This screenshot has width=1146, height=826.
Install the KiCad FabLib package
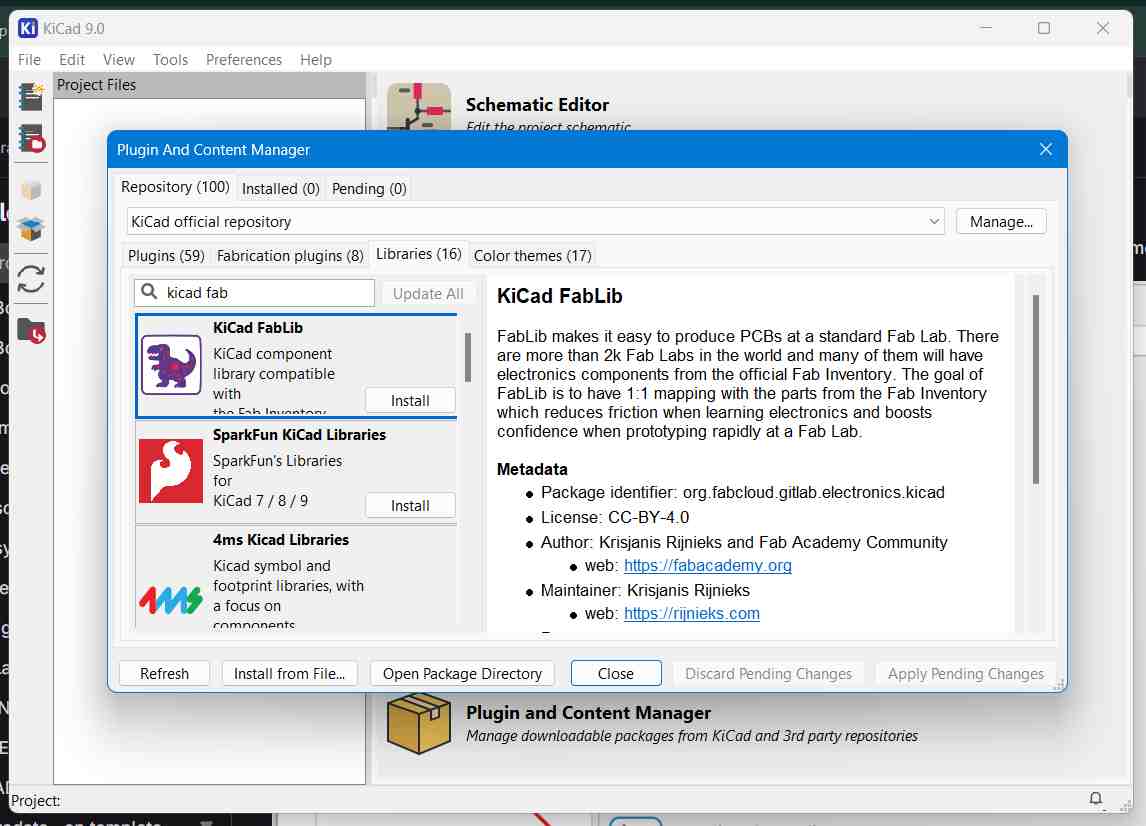[410, 401]
